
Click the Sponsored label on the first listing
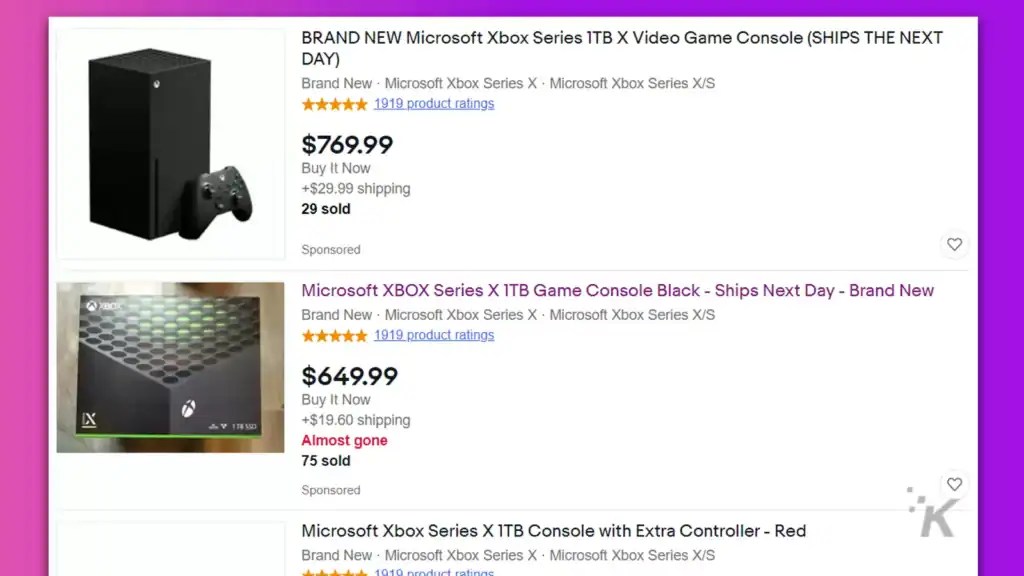(x=330, y=249)
